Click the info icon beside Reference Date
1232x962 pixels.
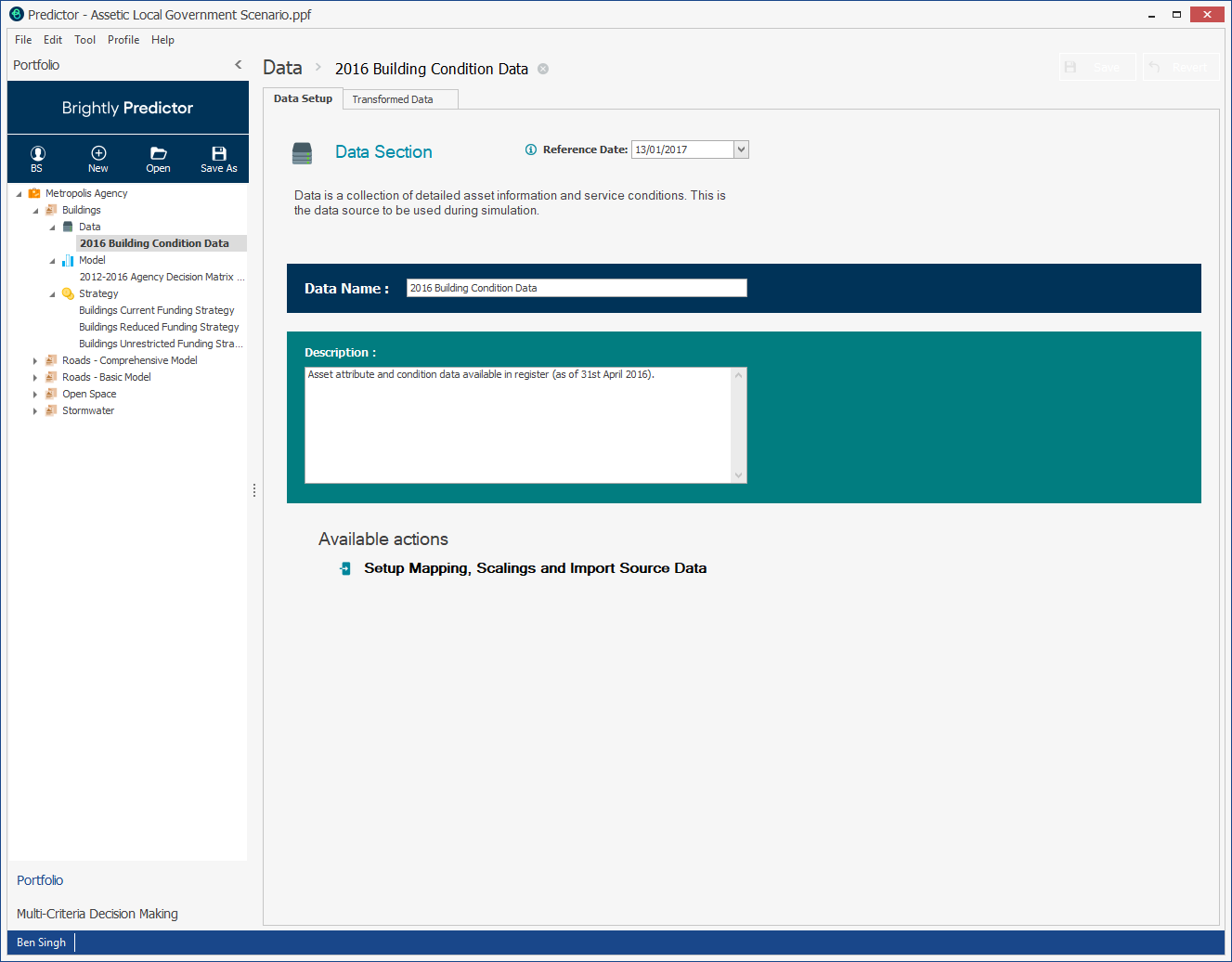pos(531,149)
